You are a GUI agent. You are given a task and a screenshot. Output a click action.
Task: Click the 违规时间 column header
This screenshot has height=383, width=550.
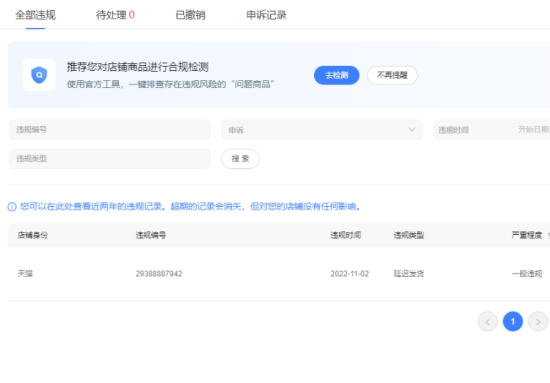coord(346,235)
